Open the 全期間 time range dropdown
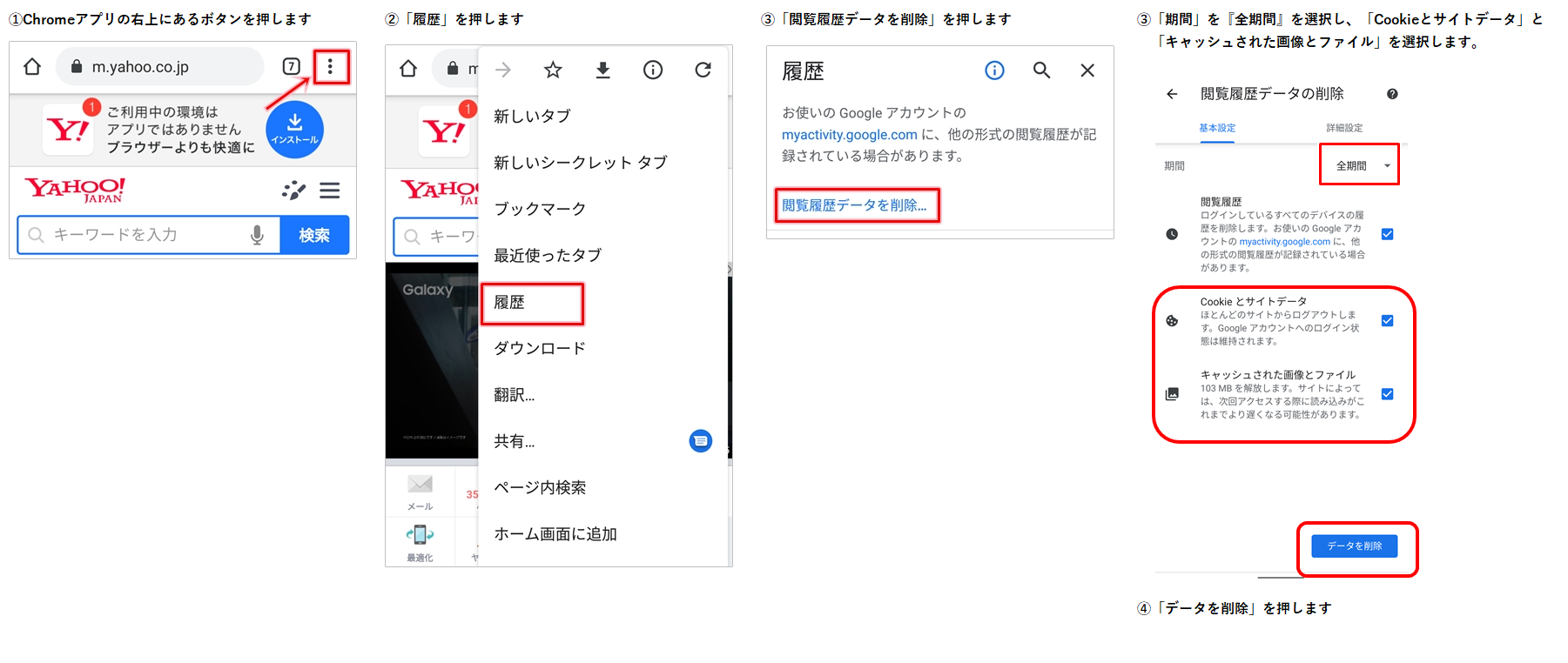1568x663 pixels. [x=1359, y=165]
